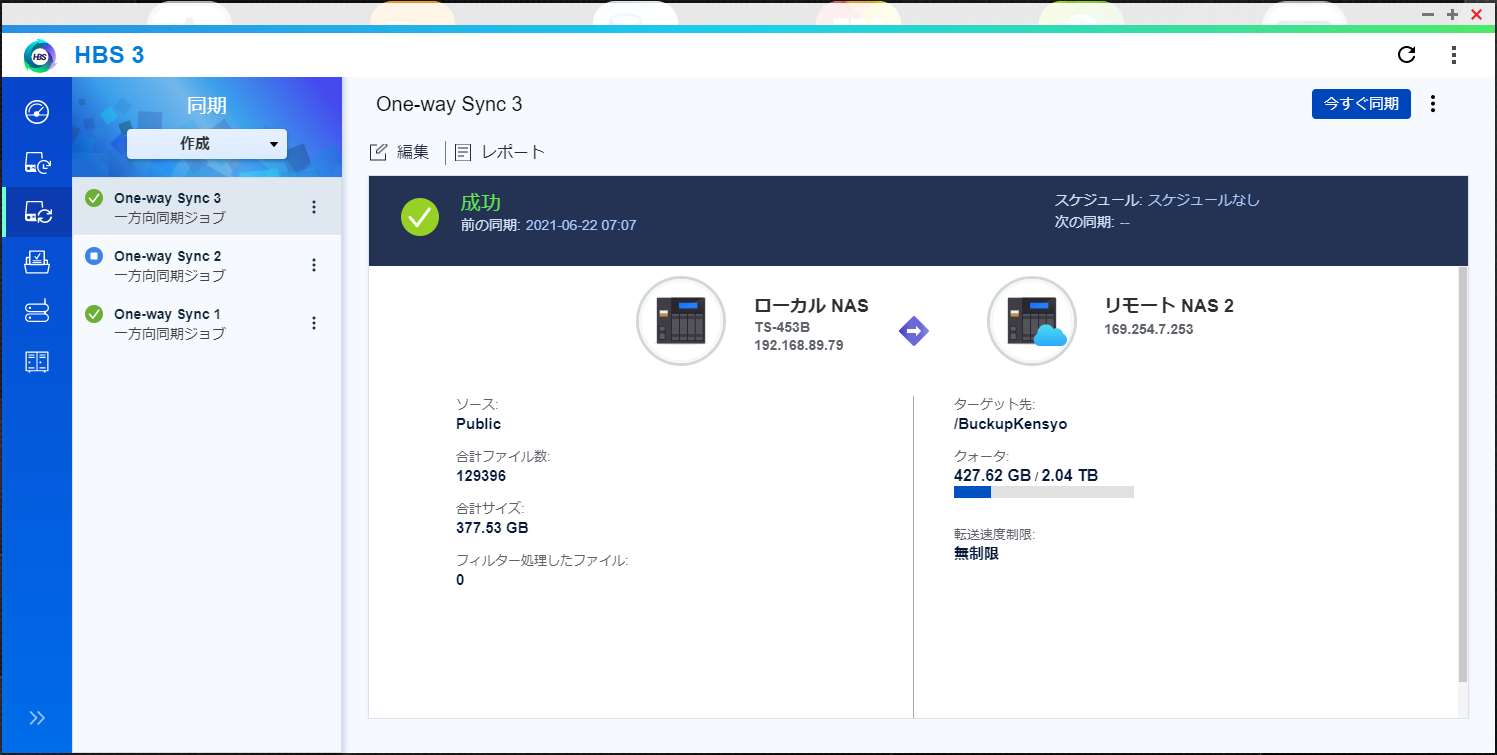Open options menu for One-way Sync 3
Viewport: 1497px width, 755px height.
point(314,207)
